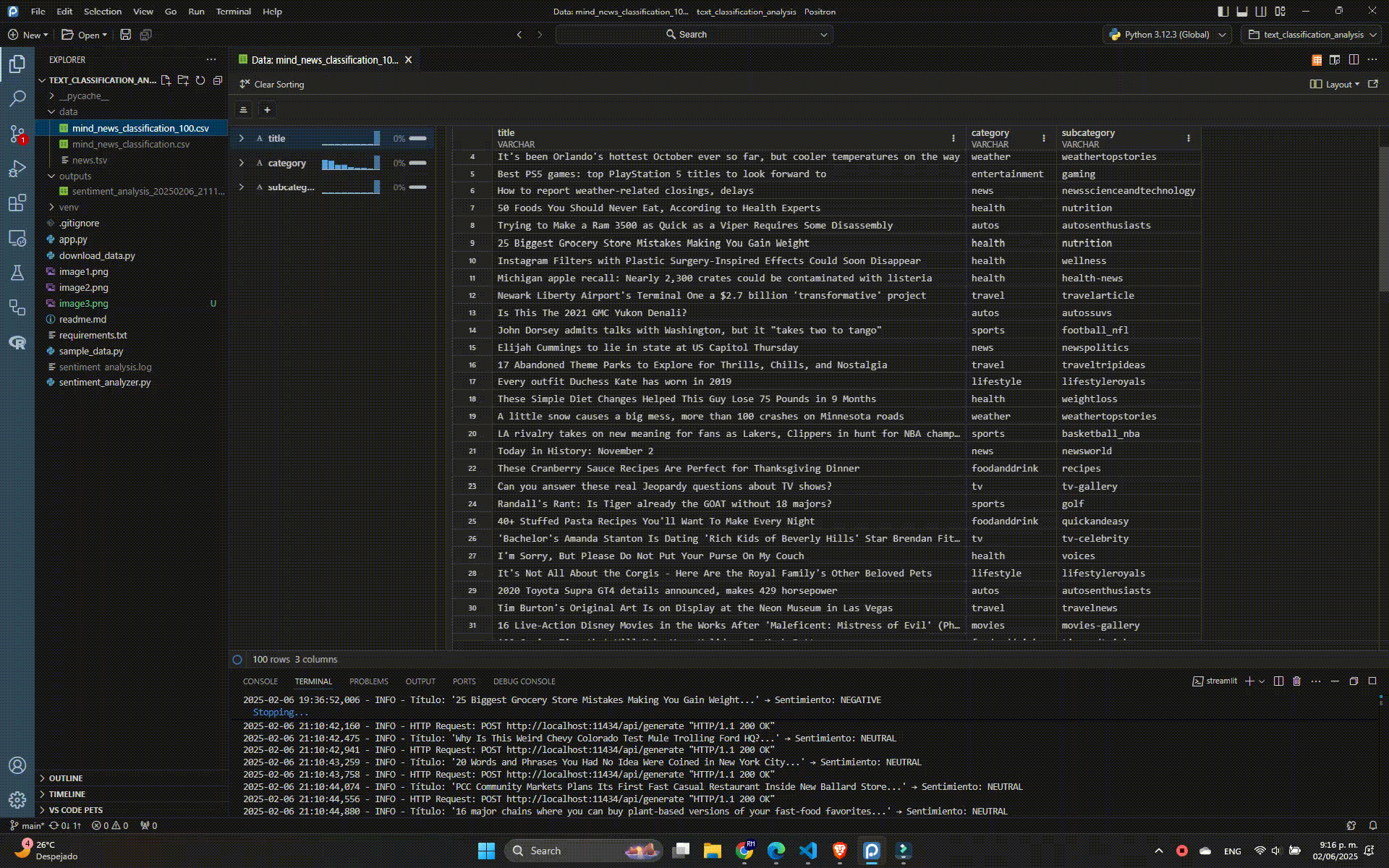Expand the title column summary
The image size is (1389, 868).
coord(242,138)
